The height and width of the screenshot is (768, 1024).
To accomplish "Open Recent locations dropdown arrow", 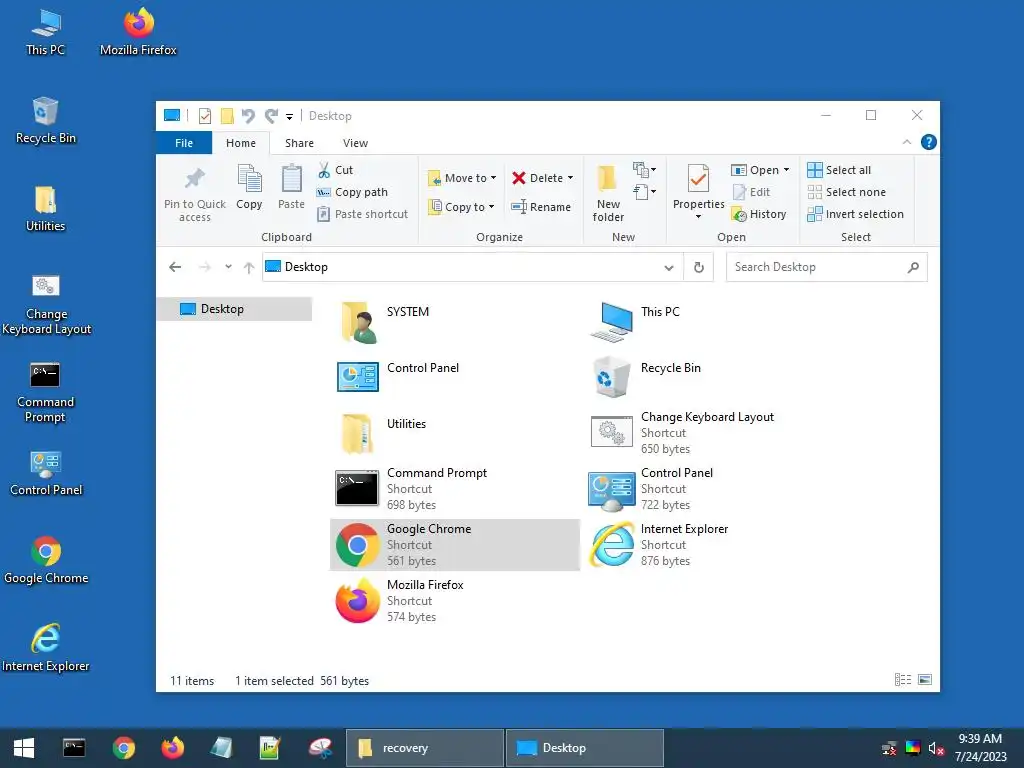I will (x=228, y=266).
